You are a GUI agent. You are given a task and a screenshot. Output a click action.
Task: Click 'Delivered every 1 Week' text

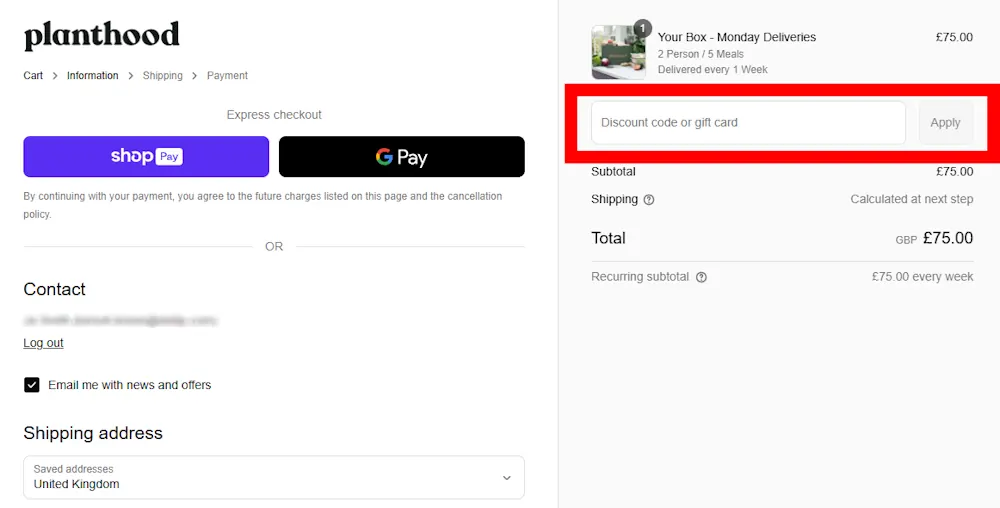coord(712,69)
